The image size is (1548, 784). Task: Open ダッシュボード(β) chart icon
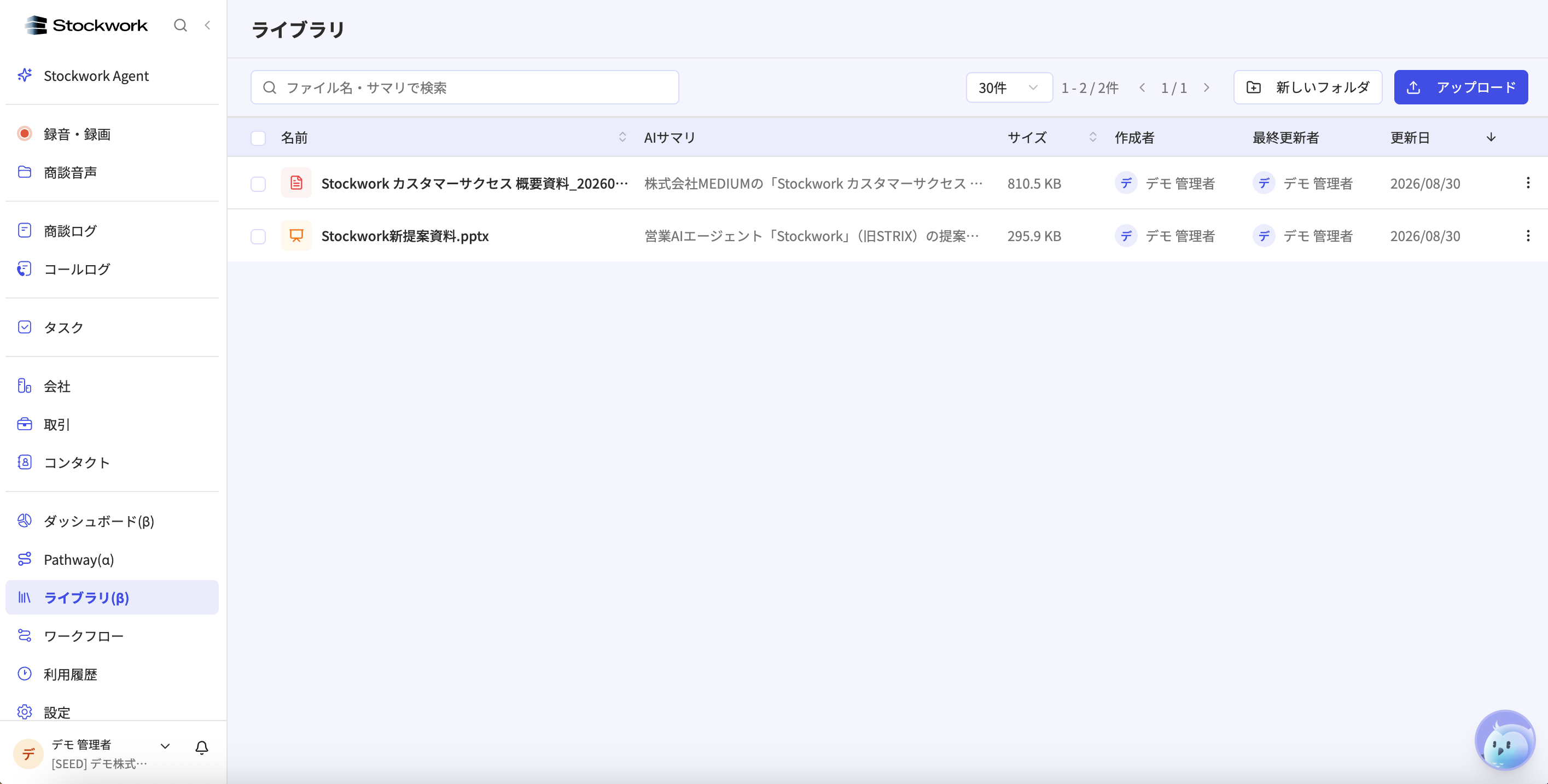click(25, 520)
